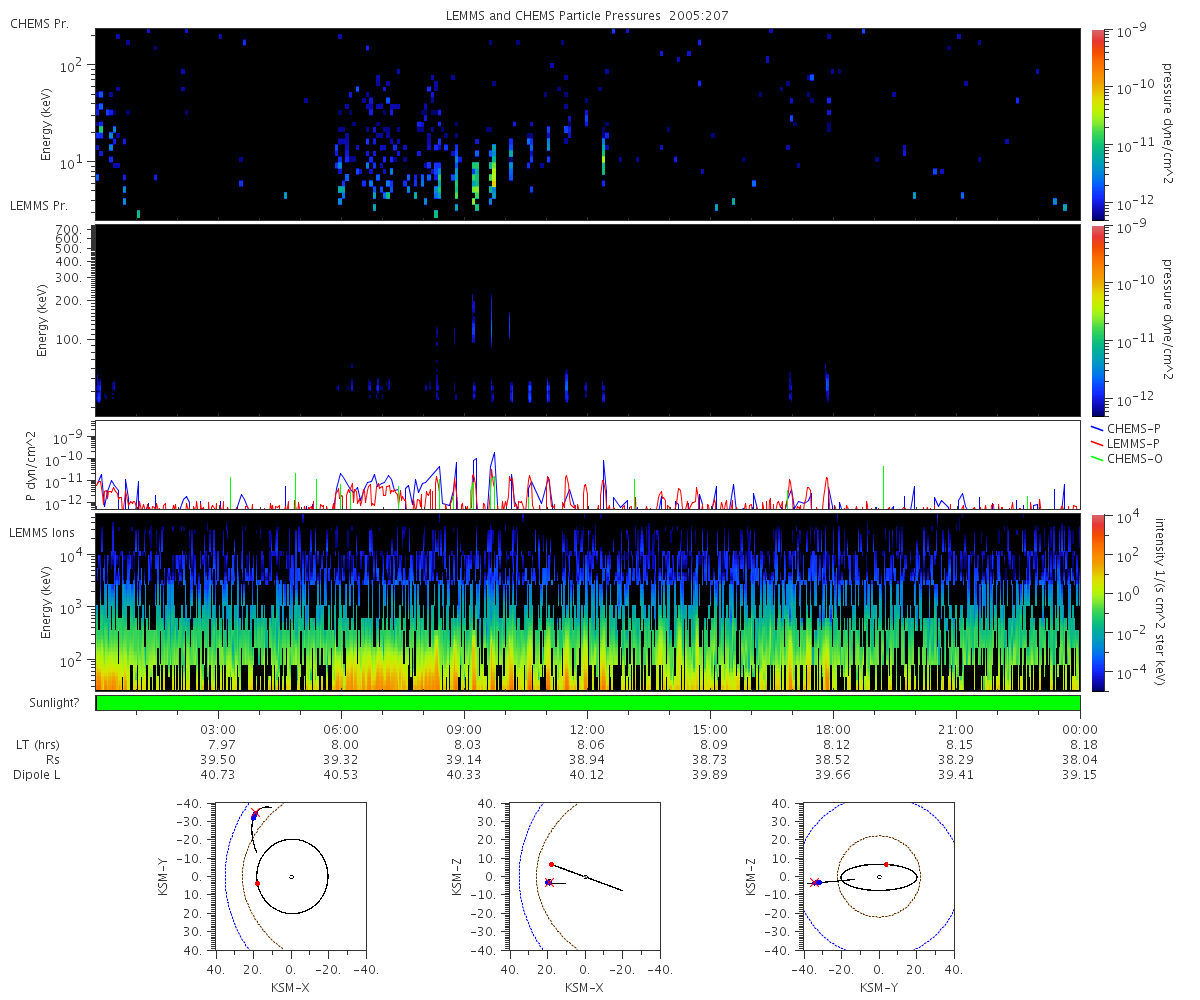Viewport: 1200px width, 1000px height.
Task: Click the 15:00 time tick label
Action: (x=710, y=729)
